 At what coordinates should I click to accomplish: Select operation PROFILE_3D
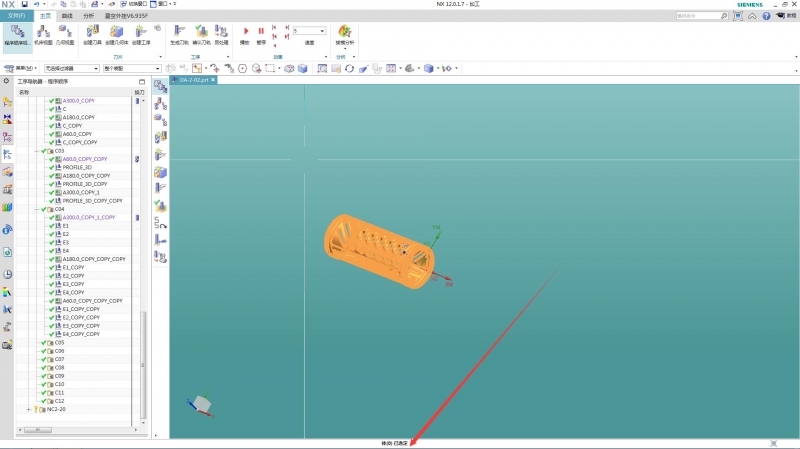coord(77,167)
